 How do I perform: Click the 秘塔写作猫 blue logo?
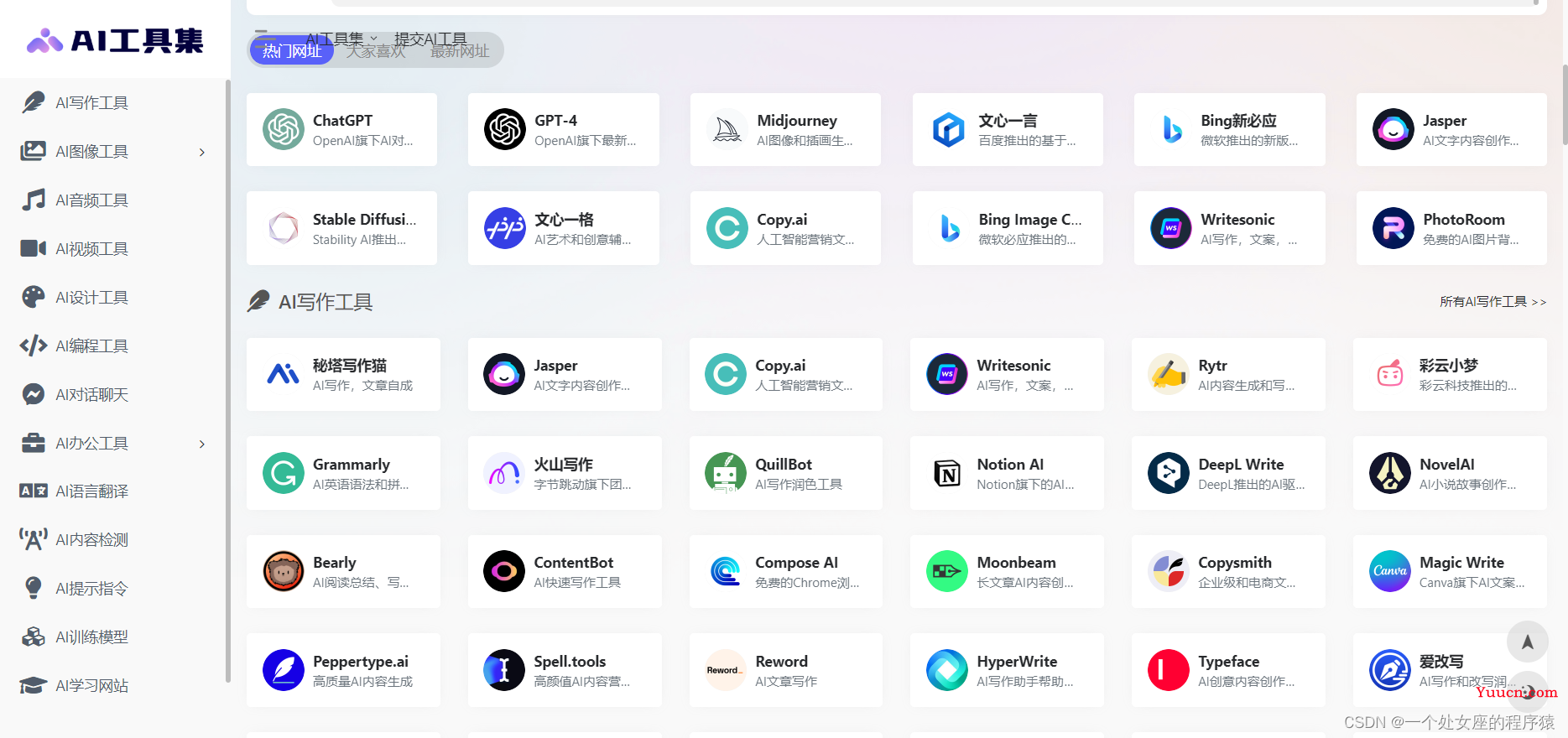283,374
